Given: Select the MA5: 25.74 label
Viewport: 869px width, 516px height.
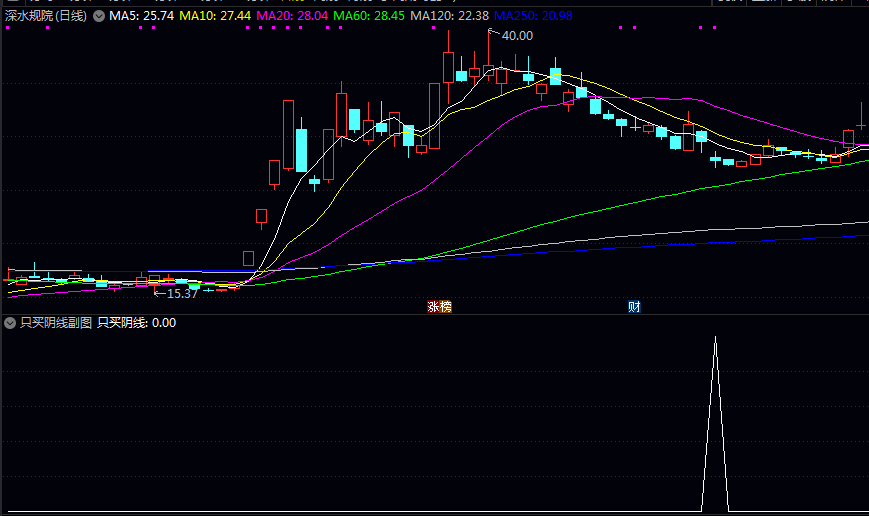Looking at the screenshot, I should [141, 16].
